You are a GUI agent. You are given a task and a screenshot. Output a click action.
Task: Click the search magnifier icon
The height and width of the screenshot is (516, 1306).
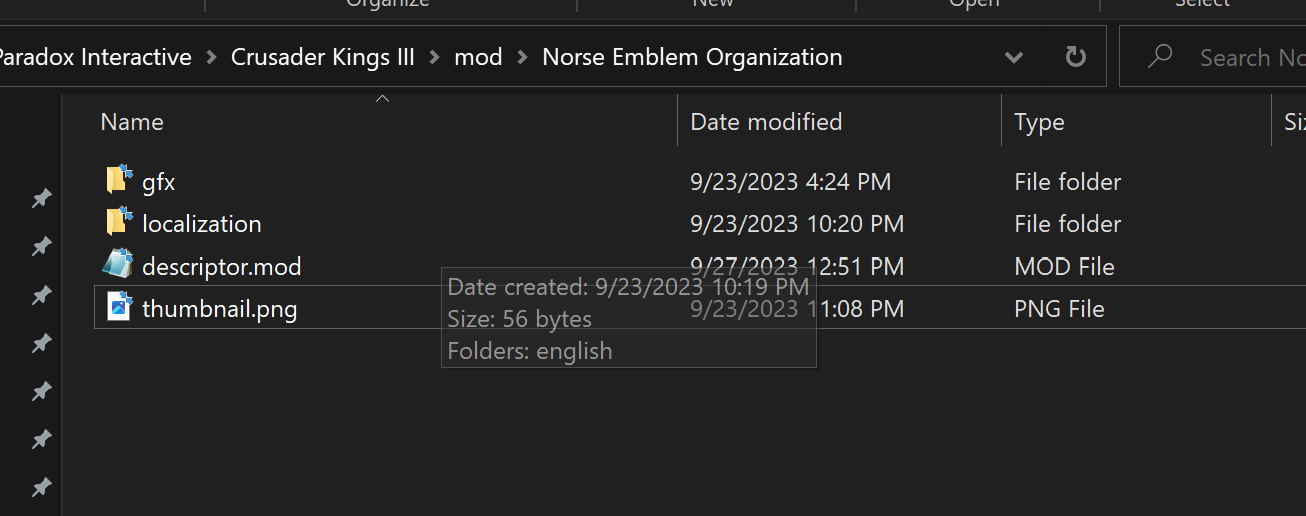[1160, 57]
